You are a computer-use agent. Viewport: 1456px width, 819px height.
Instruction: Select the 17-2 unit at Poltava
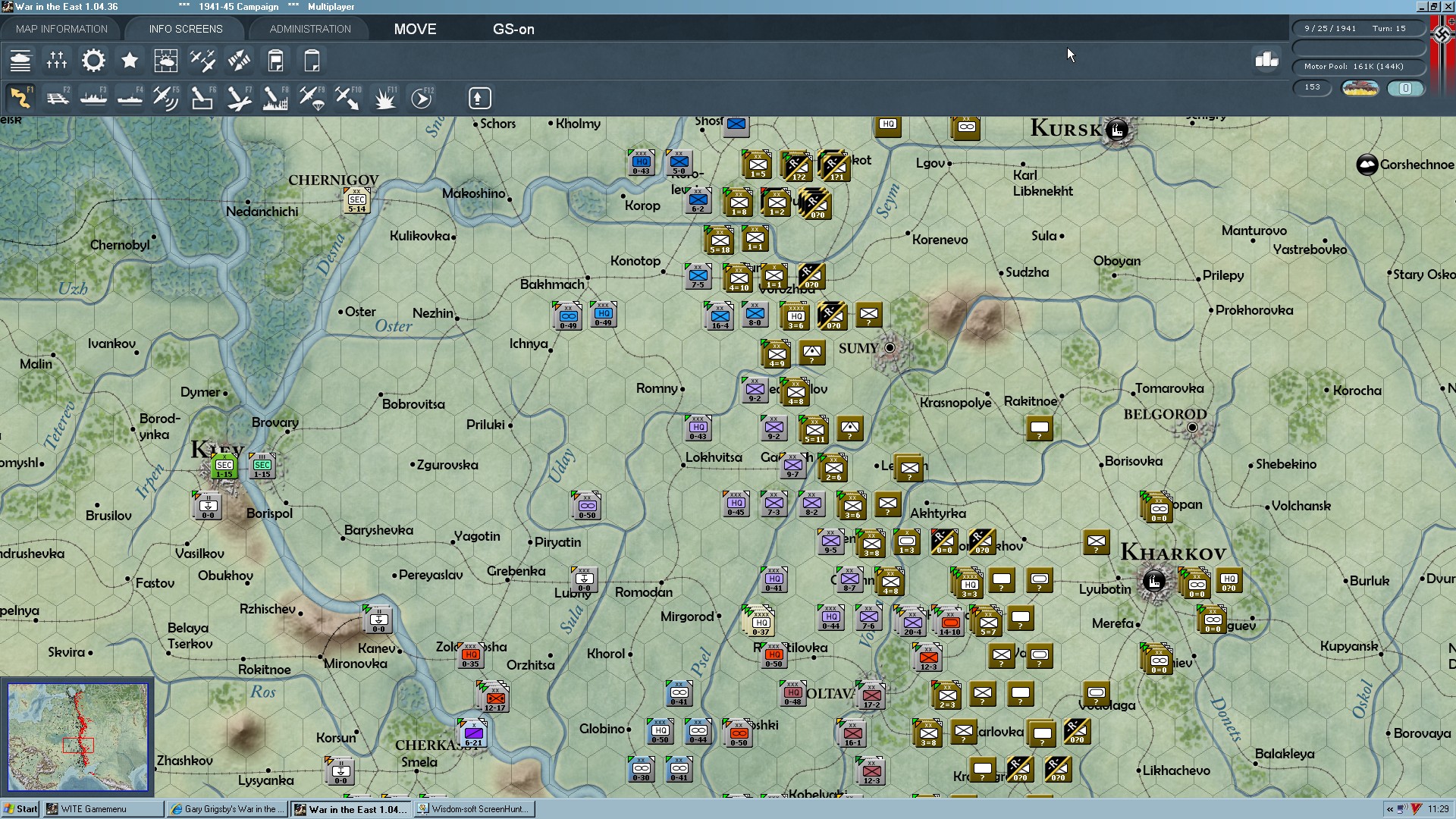click(x=872, y=695)
